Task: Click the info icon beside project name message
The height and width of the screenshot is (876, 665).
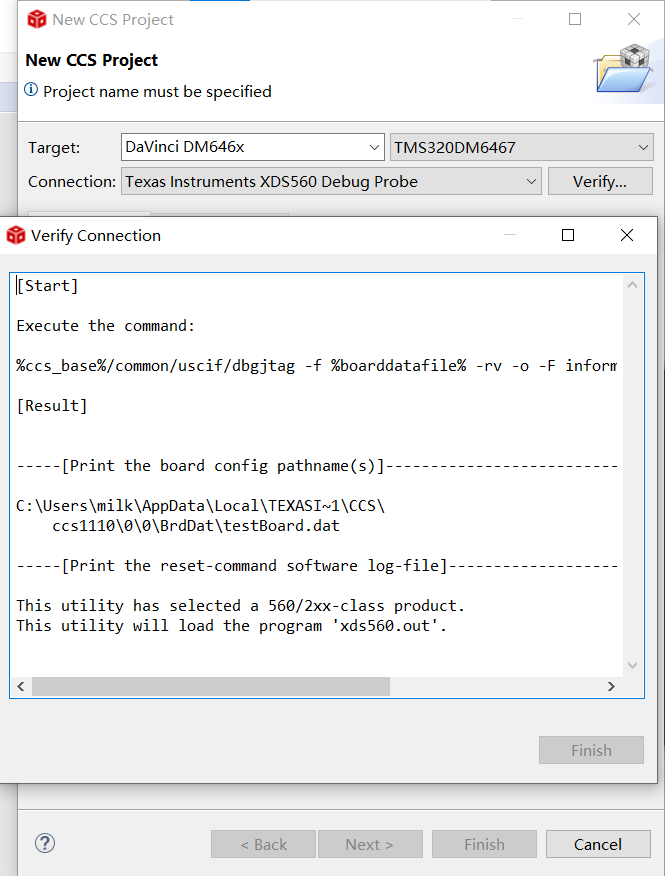Action: point(32,91)
